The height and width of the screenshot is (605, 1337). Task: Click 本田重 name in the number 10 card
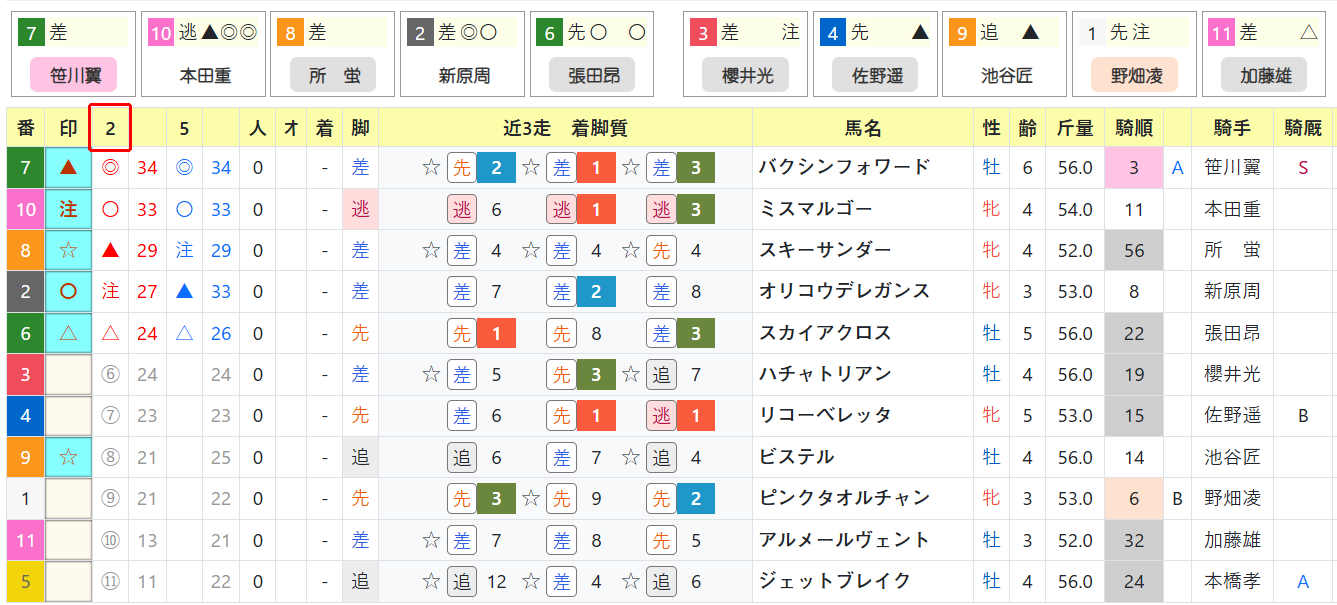204,75
